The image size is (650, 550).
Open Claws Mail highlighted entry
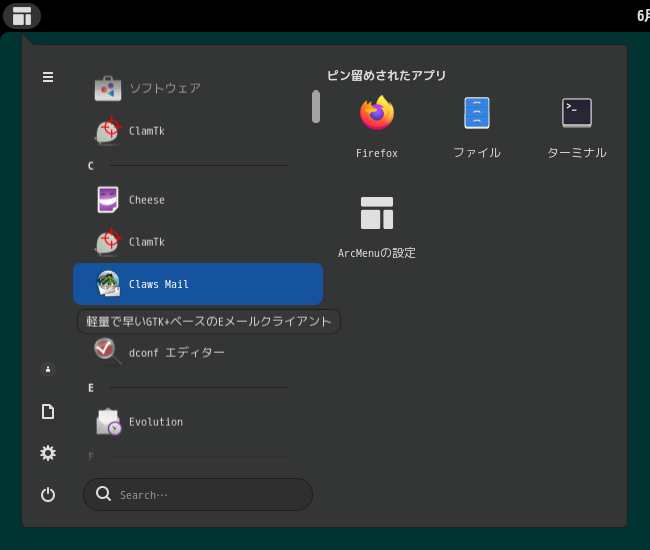[x=198, y=284]
